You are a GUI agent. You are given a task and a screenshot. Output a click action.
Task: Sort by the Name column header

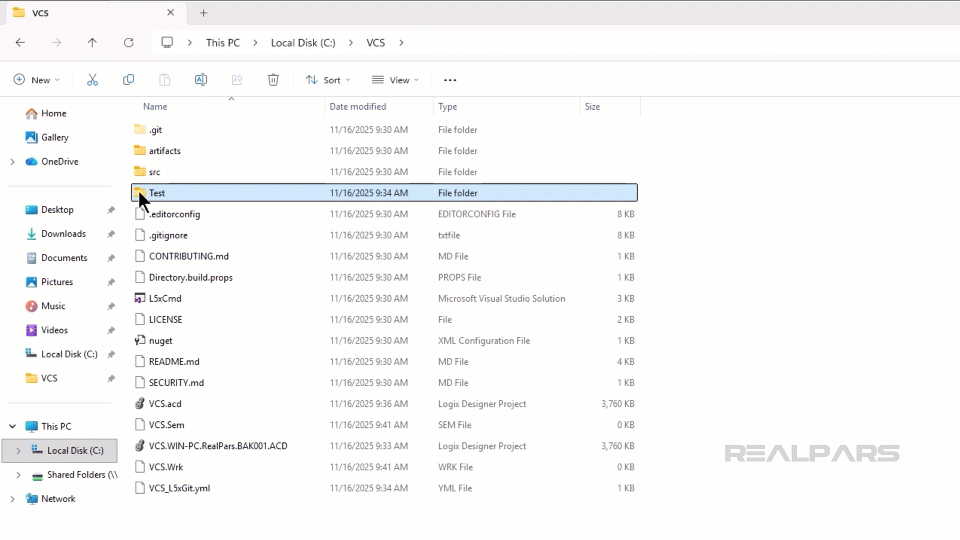pos(155,107)
